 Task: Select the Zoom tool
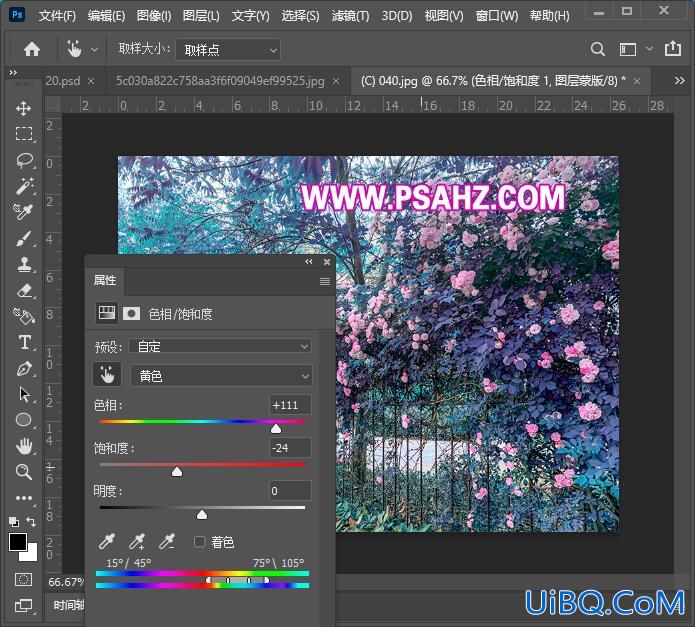click(x=23, y=472)
